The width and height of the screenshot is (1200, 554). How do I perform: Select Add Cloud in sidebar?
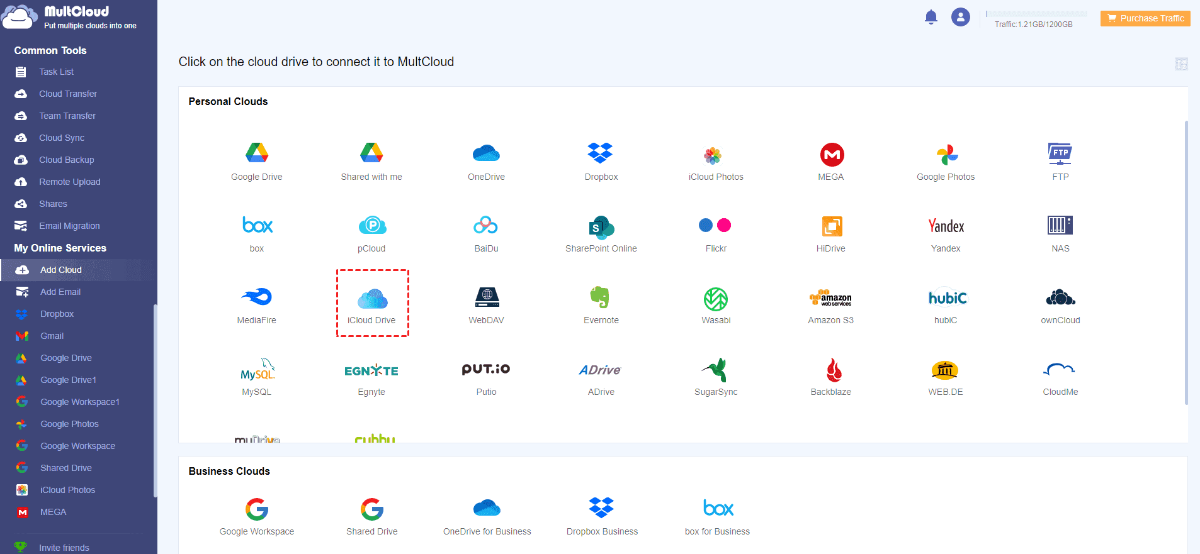(78, 270)
